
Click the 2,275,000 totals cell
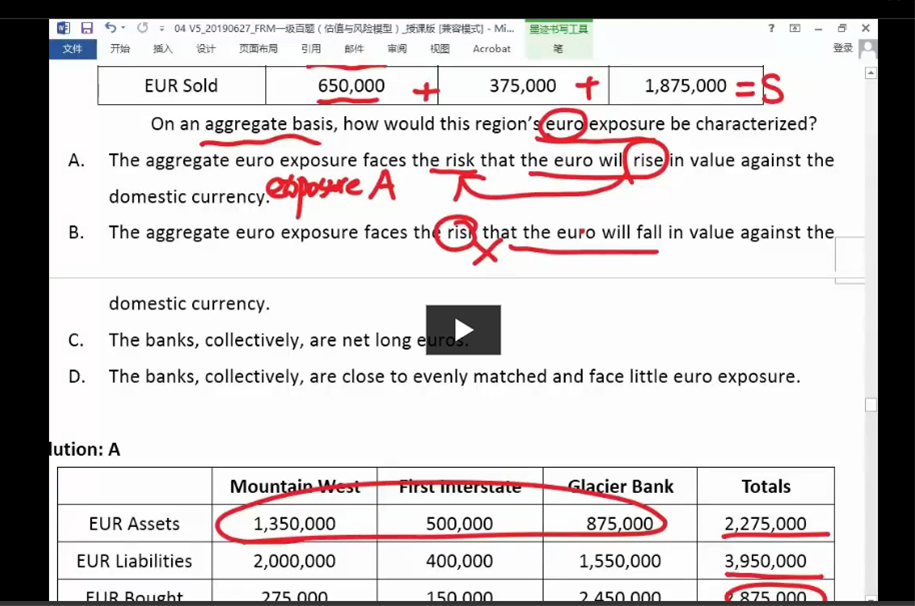[x=766, y=524]
